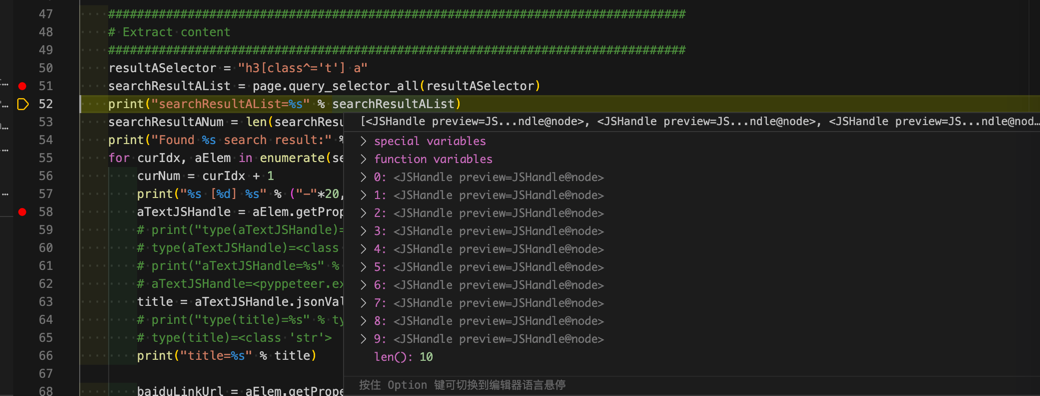
Task: Click the "Found %s search result:" string
Action: [x=242, y=140]
